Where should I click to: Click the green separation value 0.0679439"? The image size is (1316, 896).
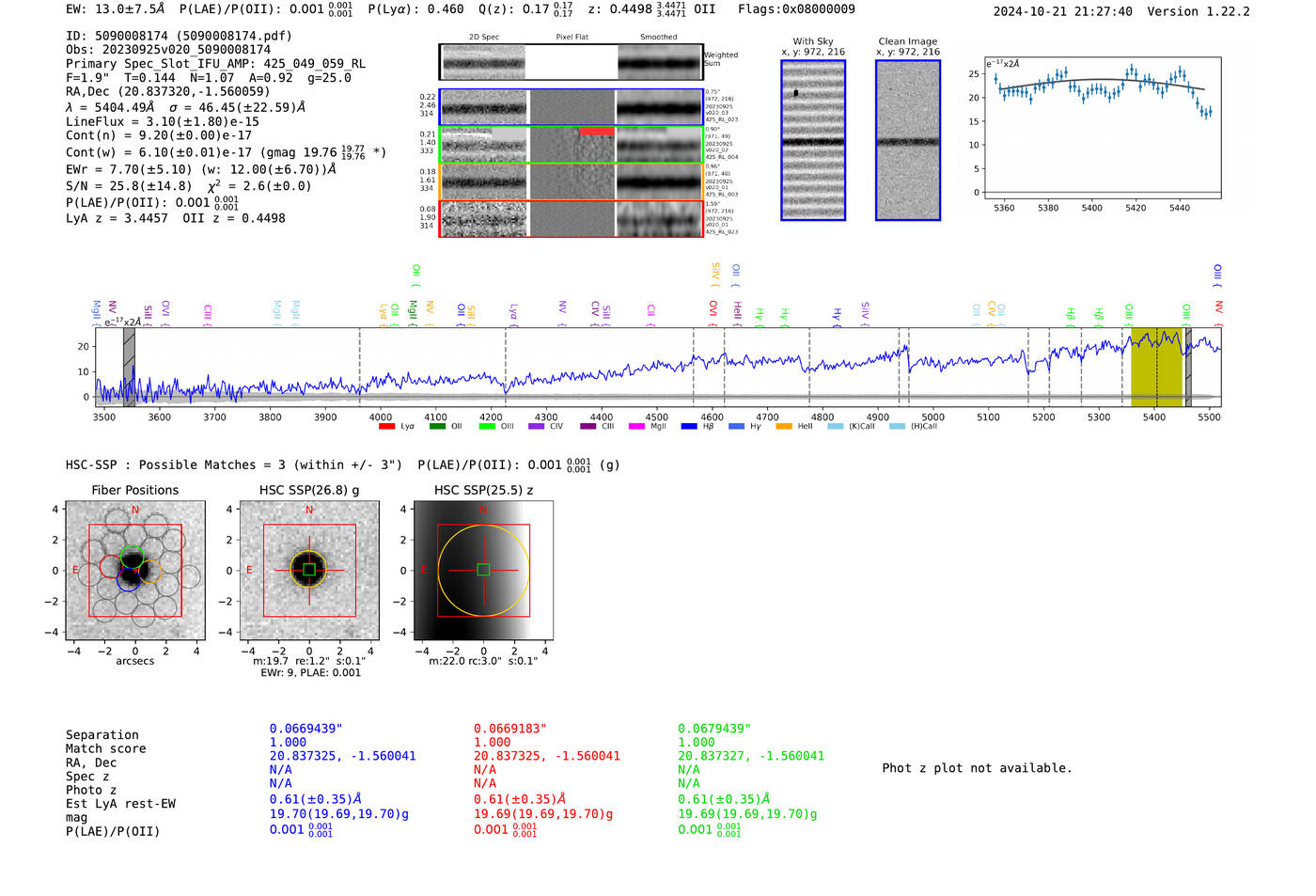point(713,729)
